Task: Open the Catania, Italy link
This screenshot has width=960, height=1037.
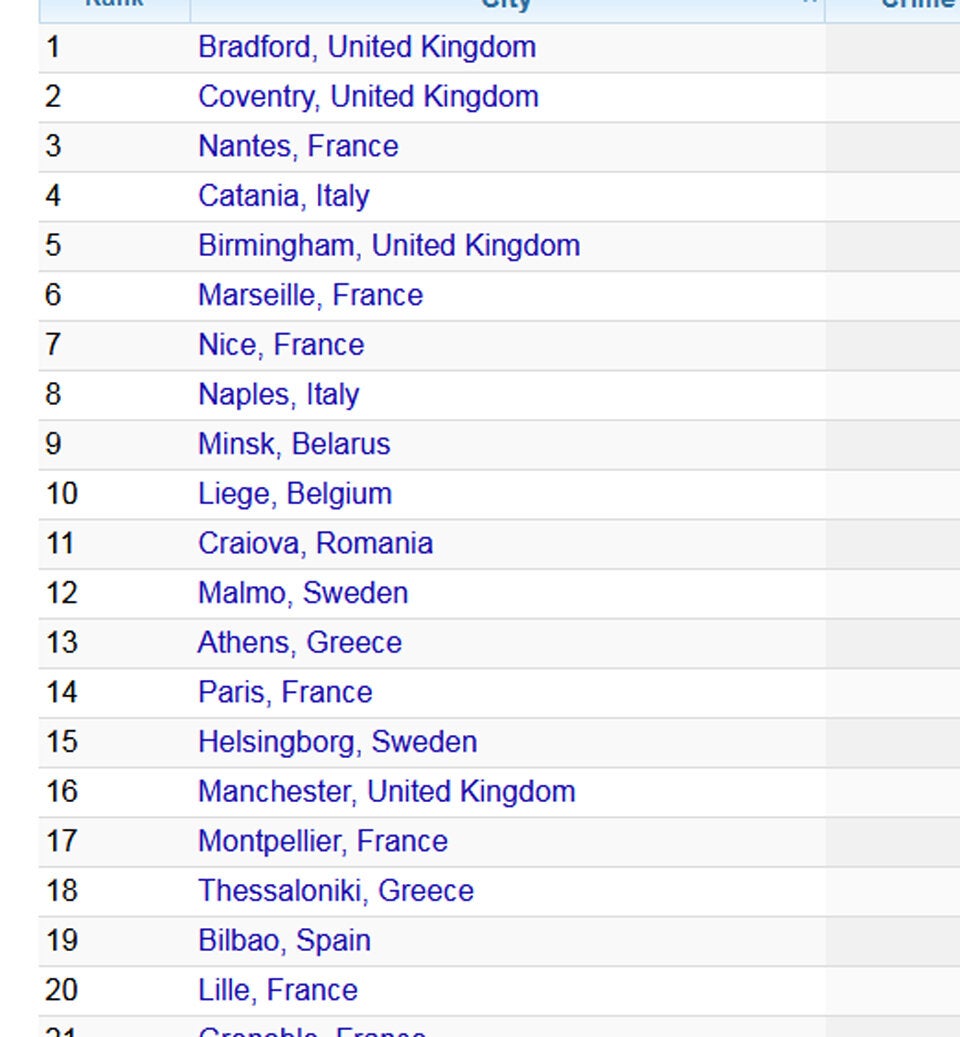Action: point(283,196)
